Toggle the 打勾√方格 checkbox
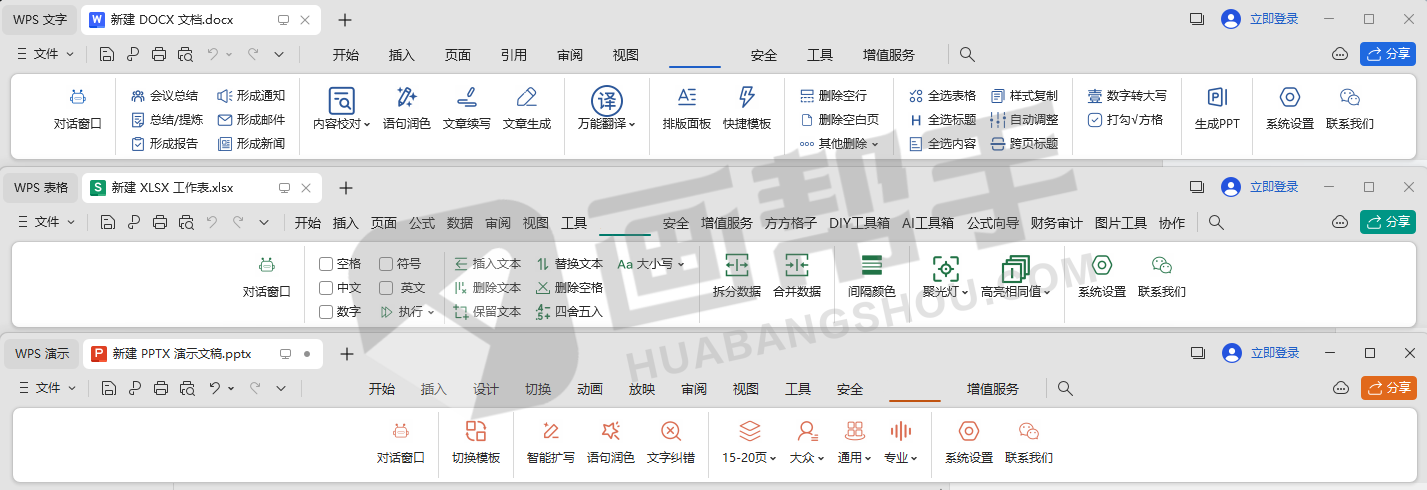This screenshot has width=1427, height=490. click(1095, 119)
